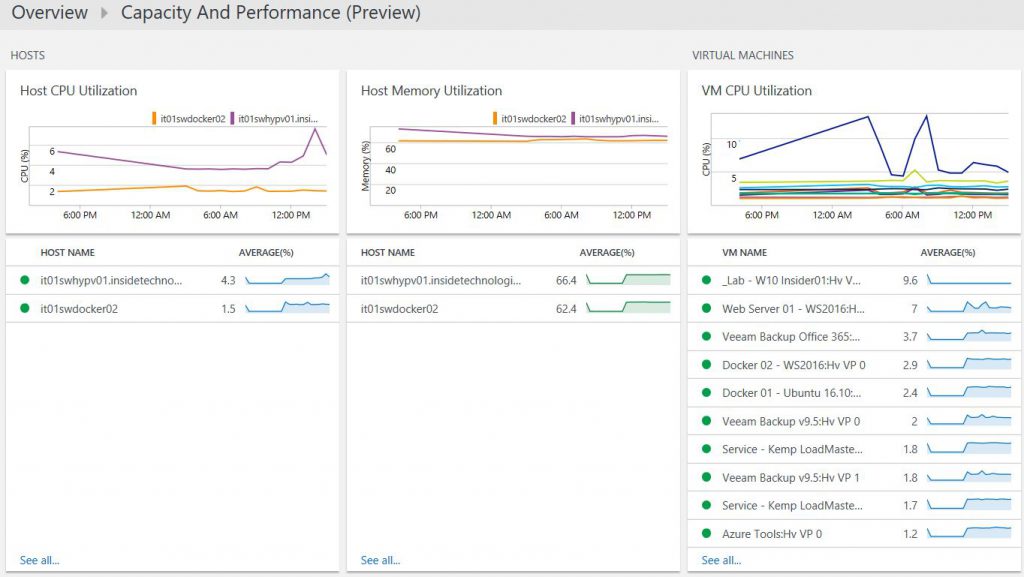Click green status dot for it01swhypv01 host
This screenshot has height=577, width=1024.
(x=25, y=280)
